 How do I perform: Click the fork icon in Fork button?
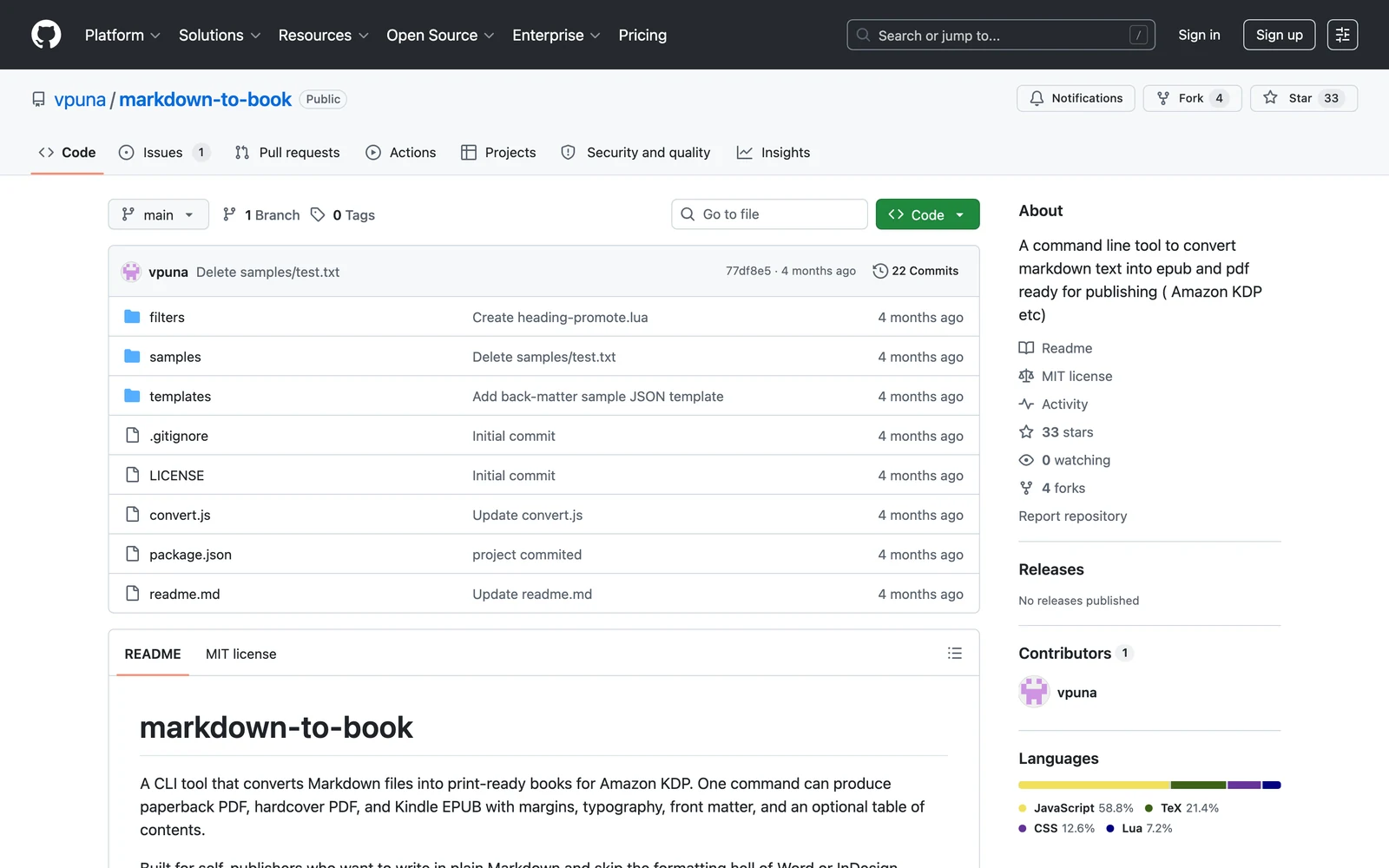coord(1163,98)
